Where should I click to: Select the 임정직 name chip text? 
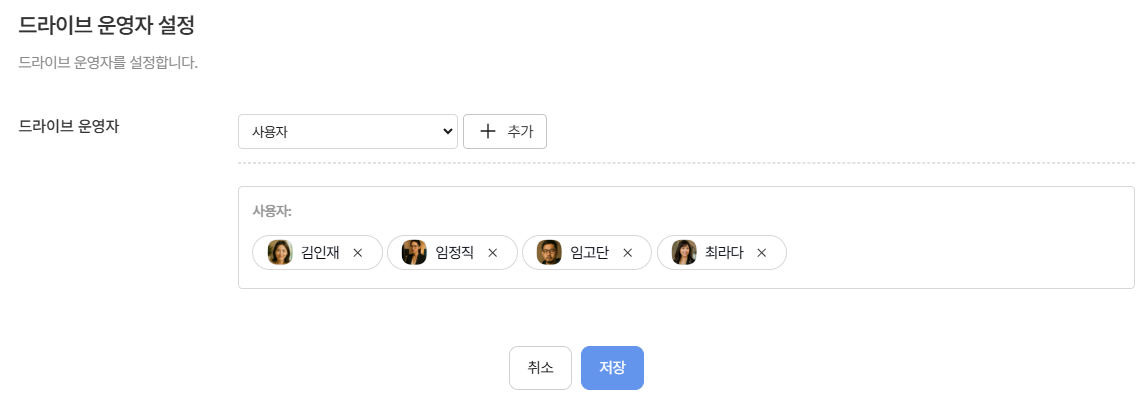(455, 253)
